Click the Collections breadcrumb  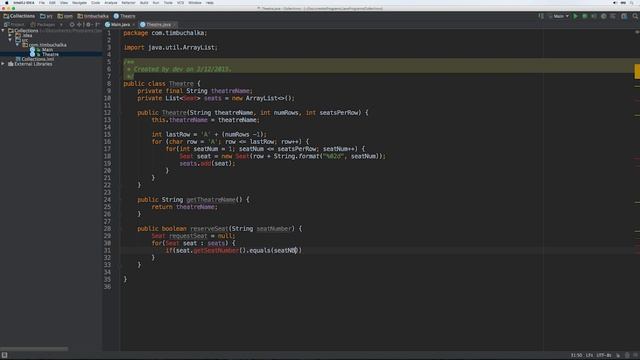pos(19,16)
